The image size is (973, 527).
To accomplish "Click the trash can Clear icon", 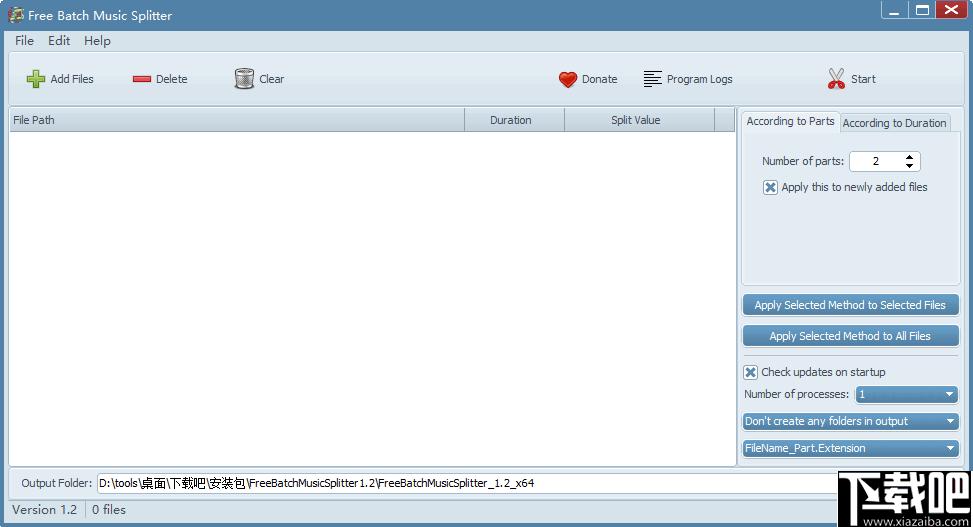I will pyautogui.click(x=244, y=79).
